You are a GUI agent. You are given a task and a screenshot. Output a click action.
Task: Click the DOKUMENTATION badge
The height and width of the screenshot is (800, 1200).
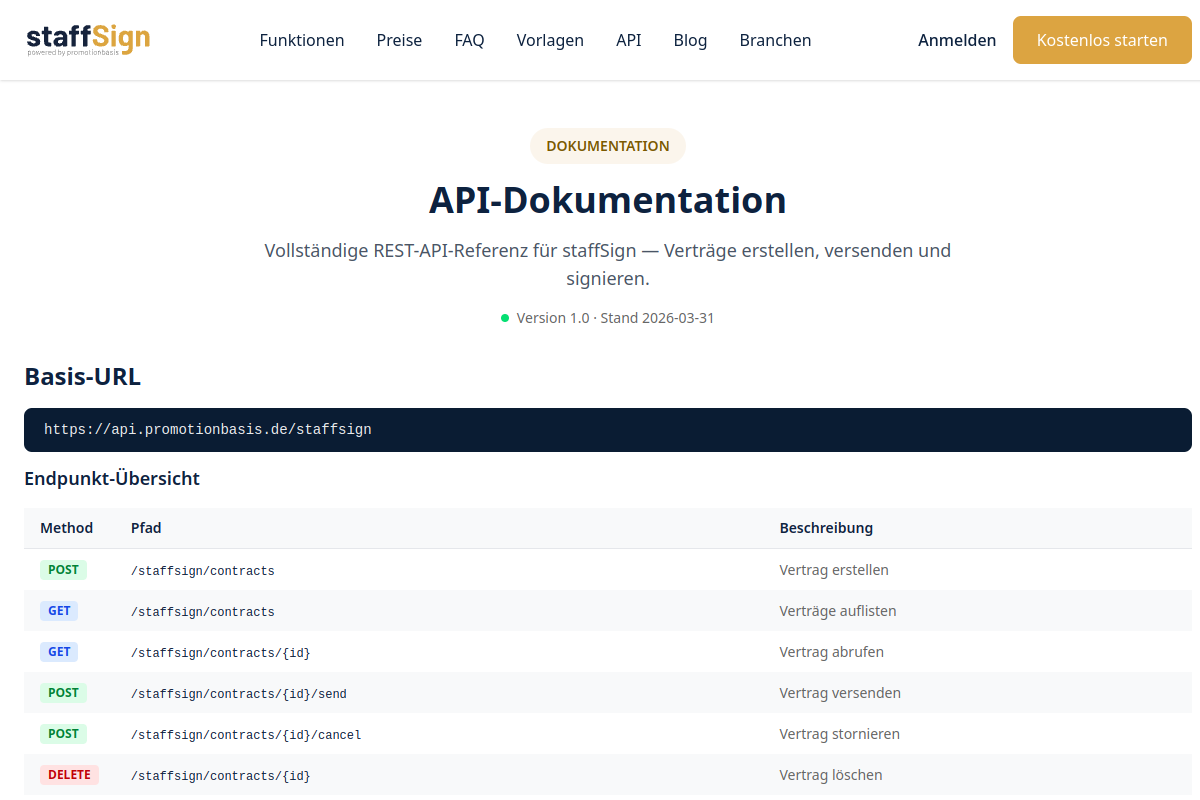pos(608,146)
